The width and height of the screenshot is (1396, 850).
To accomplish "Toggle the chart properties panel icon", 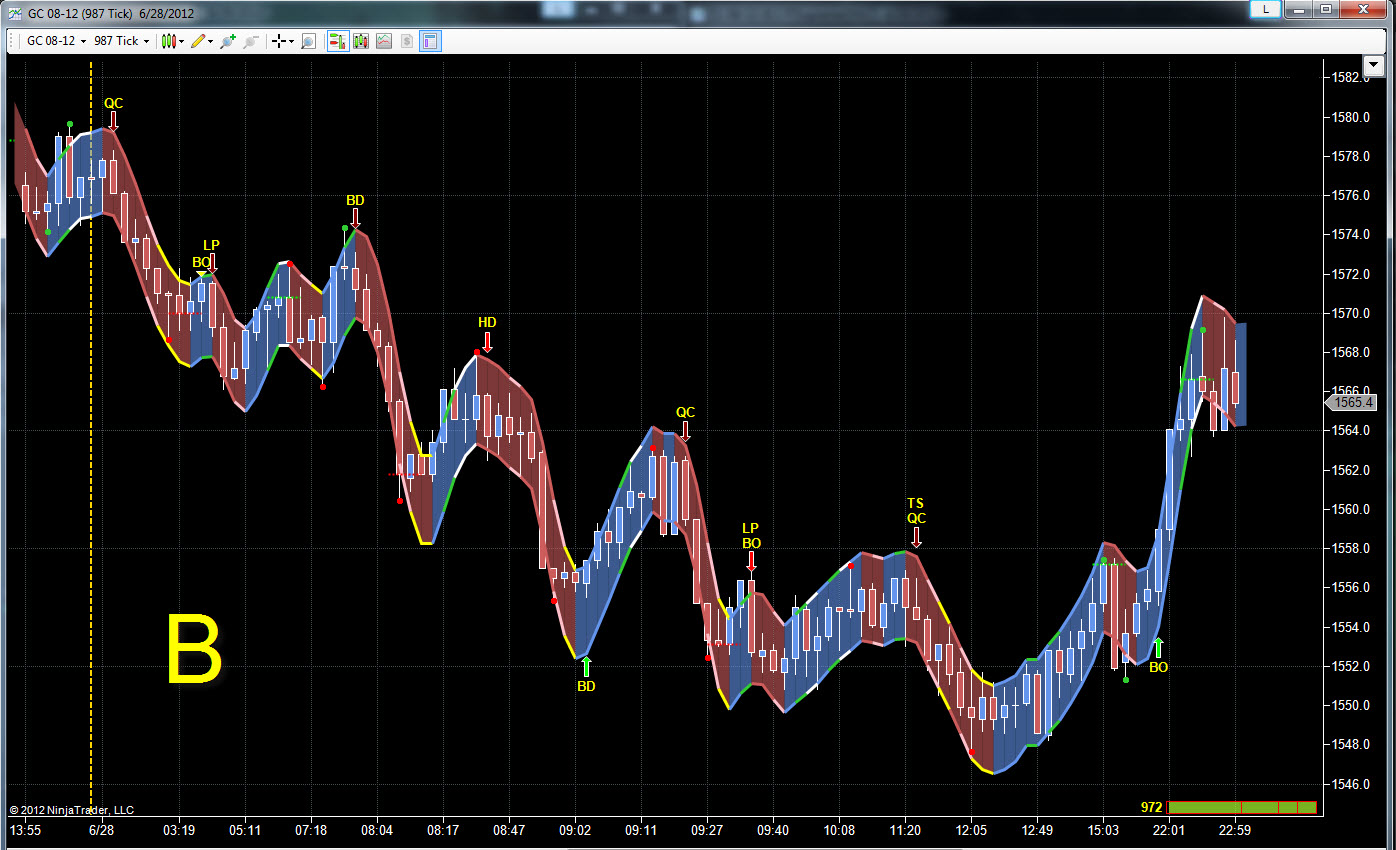I will [x=431, y=41].
